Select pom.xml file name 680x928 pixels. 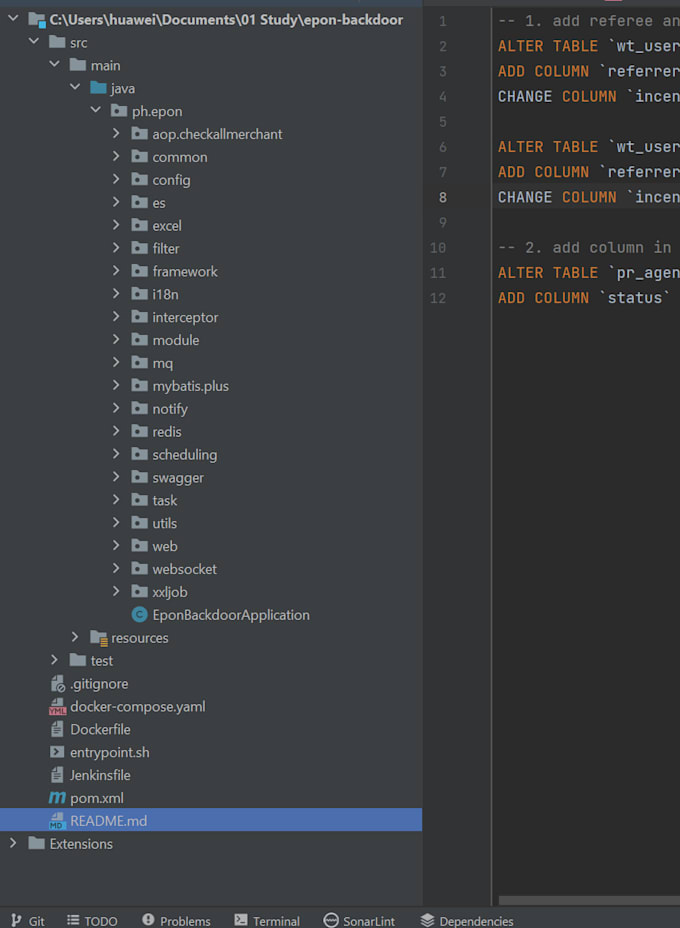[96, 798]
